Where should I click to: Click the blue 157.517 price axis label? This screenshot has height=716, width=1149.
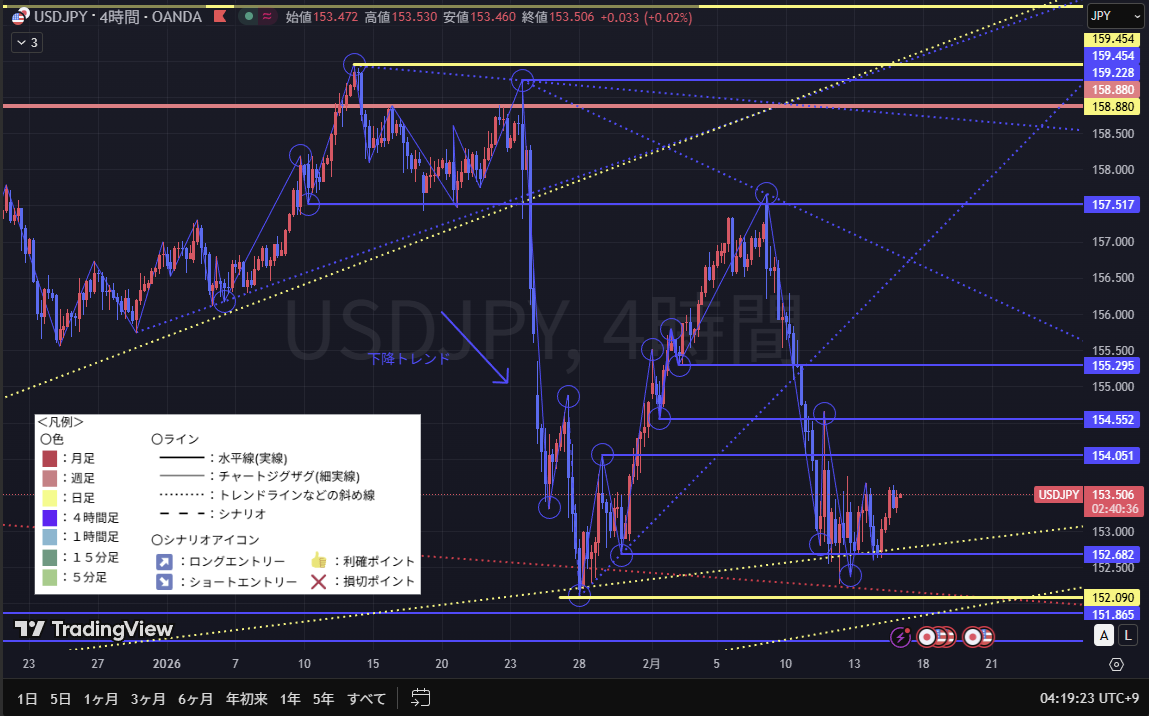coord(1113,204)
